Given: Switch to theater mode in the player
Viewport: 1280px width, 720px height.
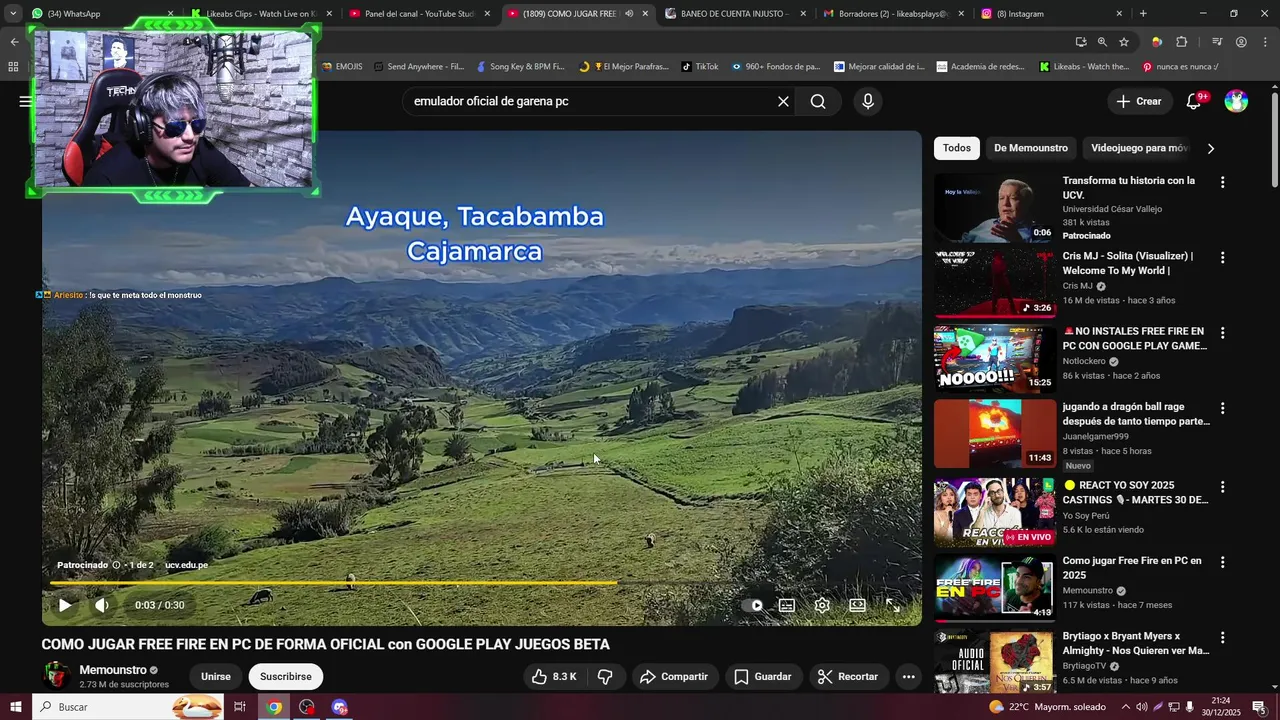Looking at the screenshot, I should tap(857, 605).
